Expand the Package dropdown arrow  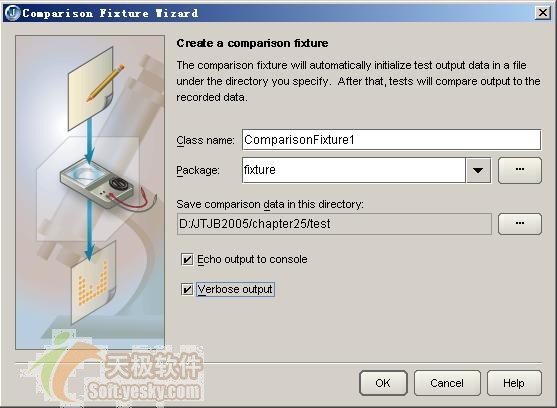(x=478, y=170)
